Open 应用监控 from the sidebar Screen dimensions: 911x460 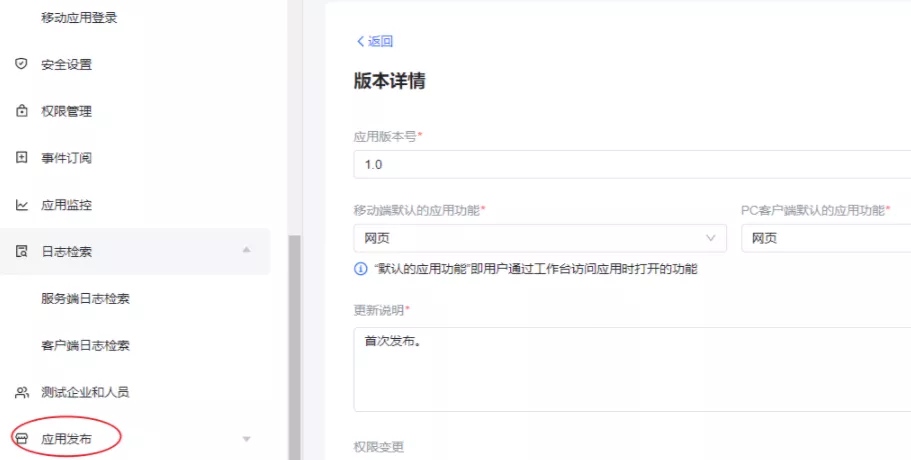[x=66, y=205]
